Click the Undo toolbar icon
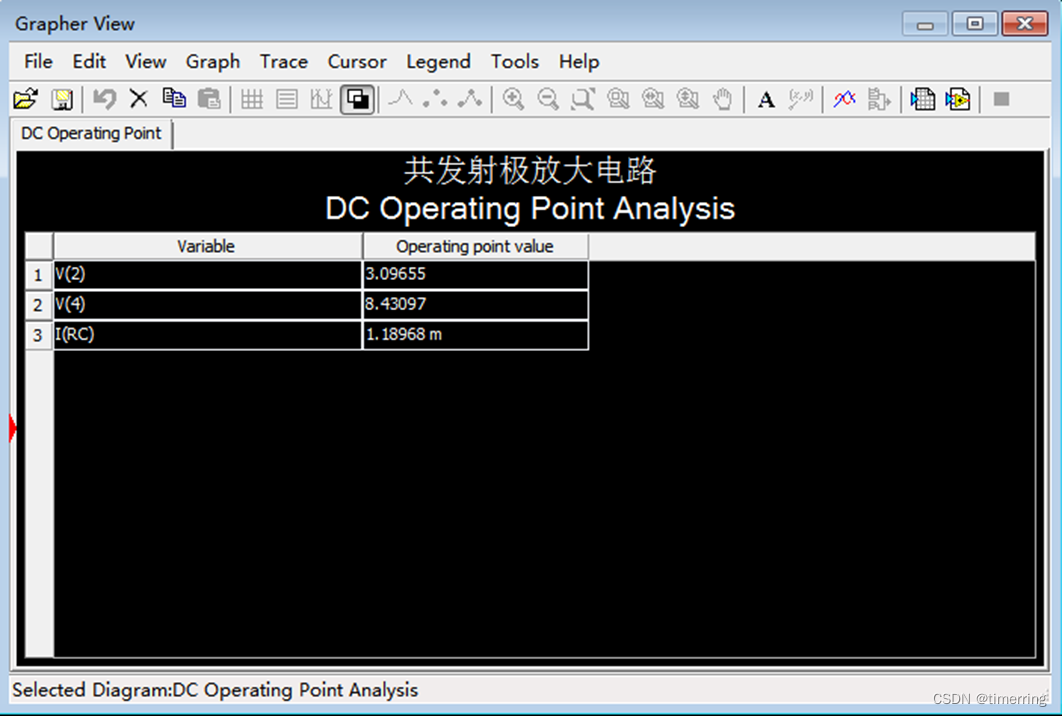The image size is (1062, 716). (x=104, y=100)
